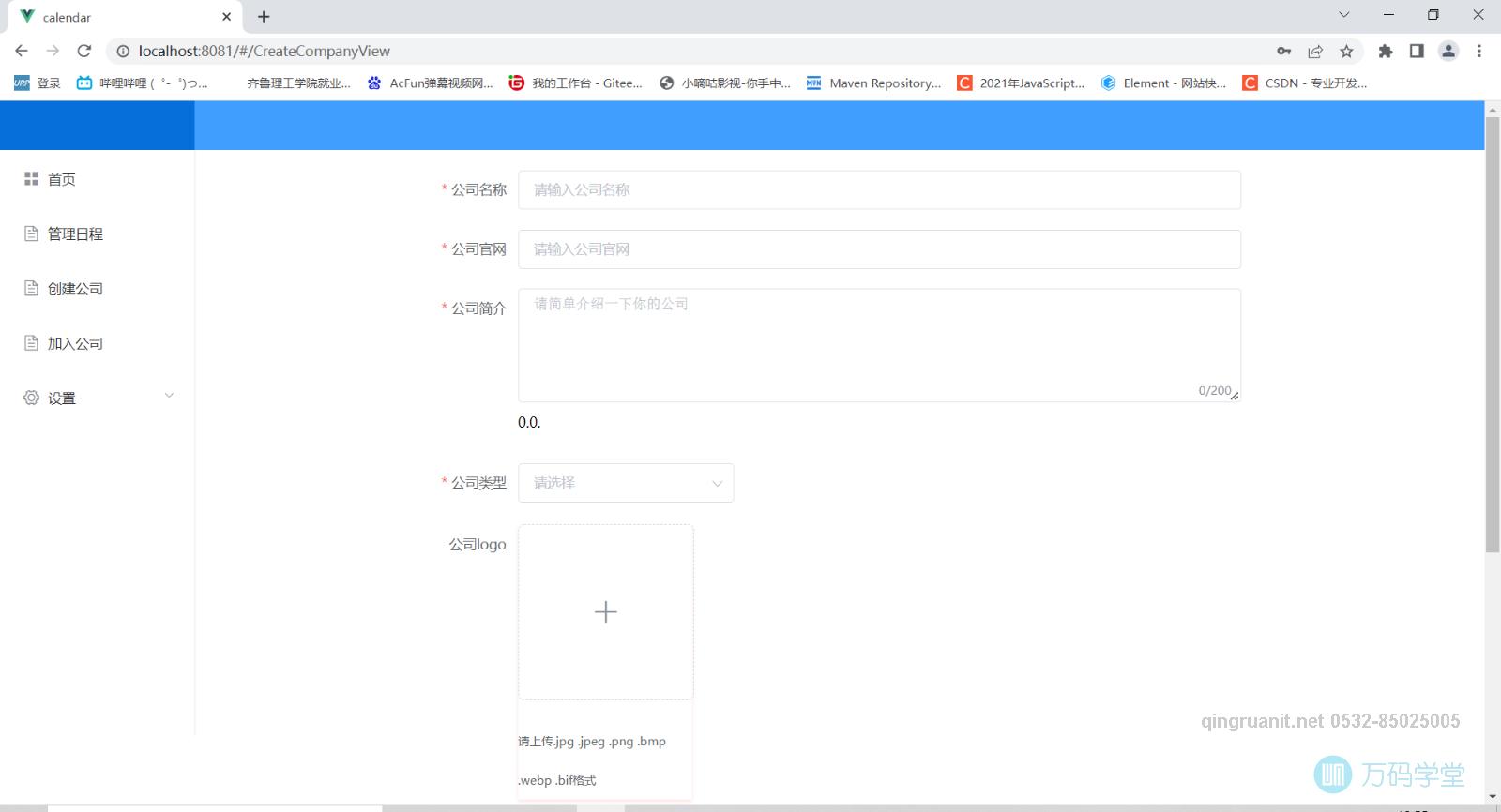Select the 创建公司 menu item
Image resolution: width=1501 pixels, height=812 pixels.
[x=98, y=288]
